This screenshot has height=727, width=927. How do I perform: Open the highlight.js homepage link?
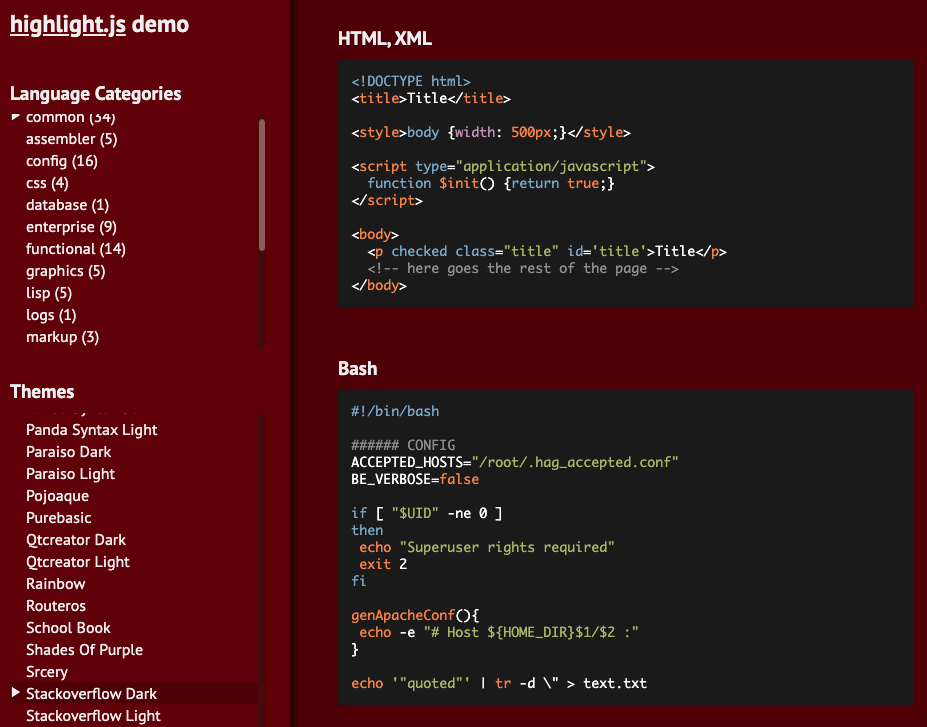coord(67,24)
